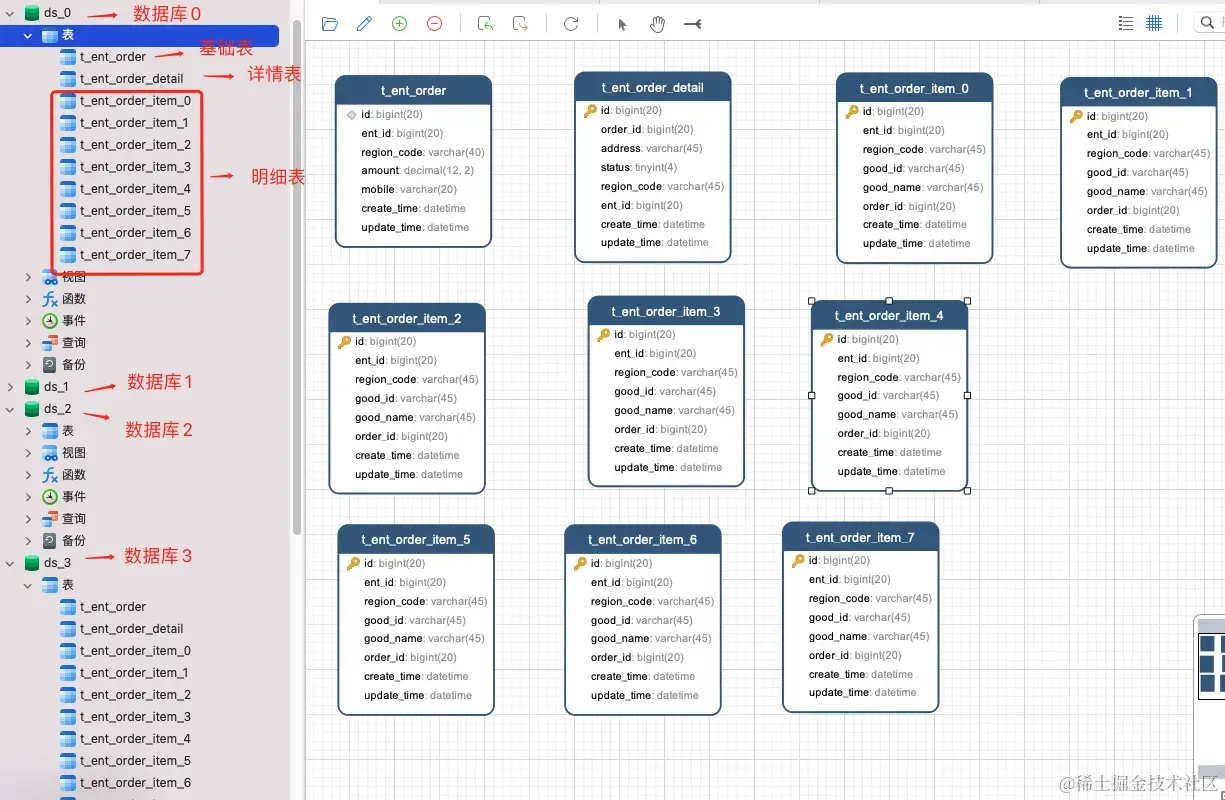Expand the ds_1 database node

click(11, 387)
